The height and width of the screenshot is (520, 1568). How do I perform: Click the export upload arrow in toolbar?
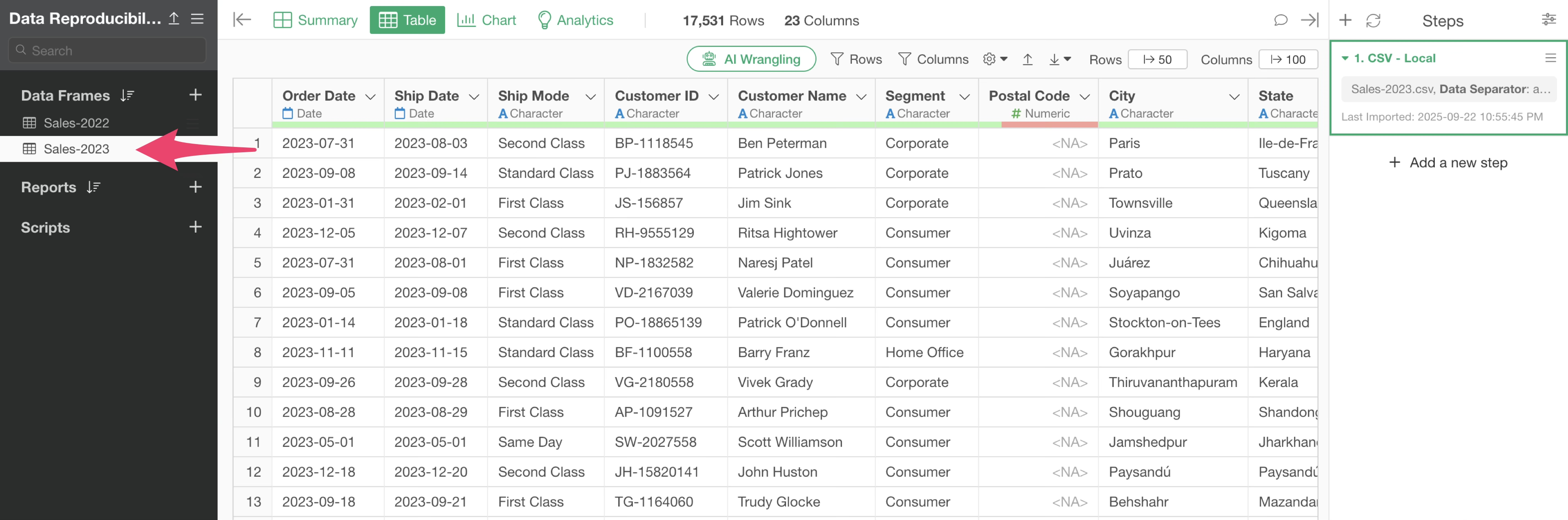coord(1027,59)
